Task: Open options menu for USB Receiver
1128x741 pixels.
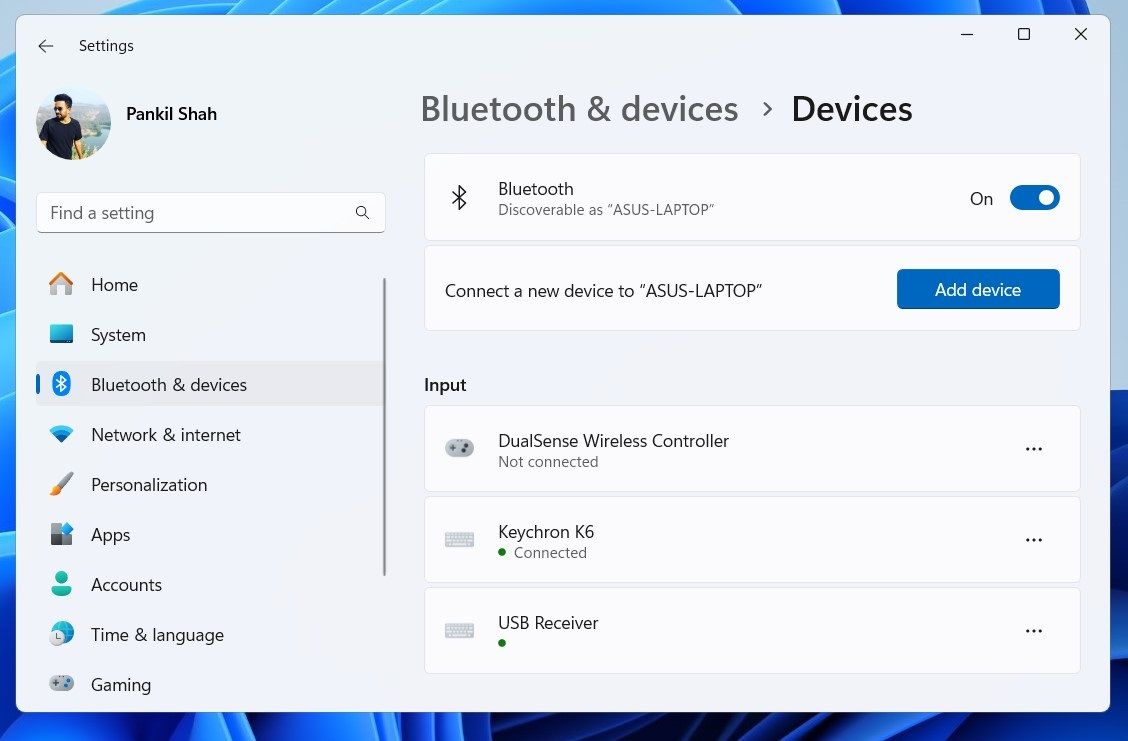Action: tap(1034, 630)
